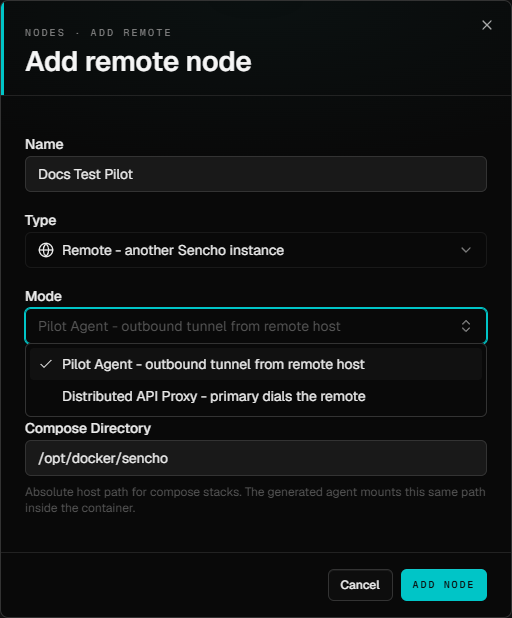Expand the Type field chevron arrow

point(466,250)
